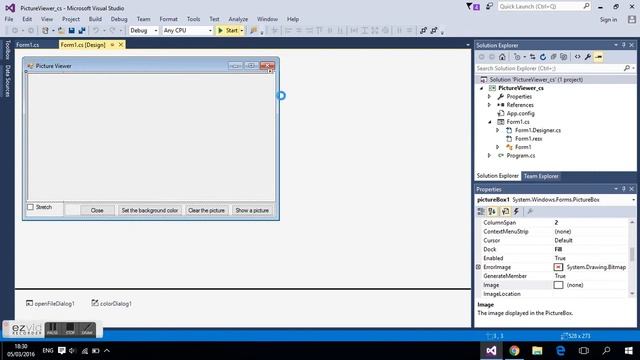Click the feedback icon near Quick Launch
Image resolution: width=640 pixels, height=360 pixels.
[489, 7]
